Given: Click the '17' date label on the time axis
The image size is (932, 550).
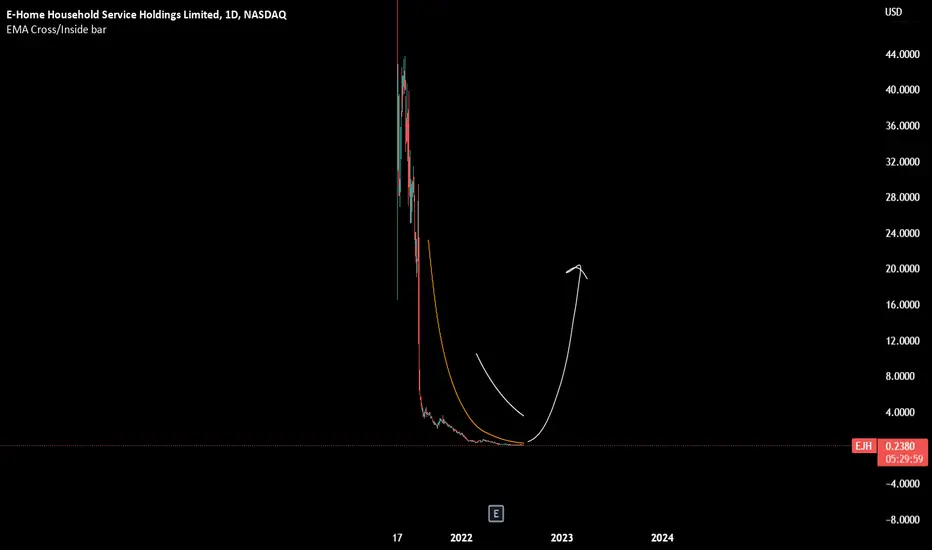Looking at the screenshot, I should 397,538.
